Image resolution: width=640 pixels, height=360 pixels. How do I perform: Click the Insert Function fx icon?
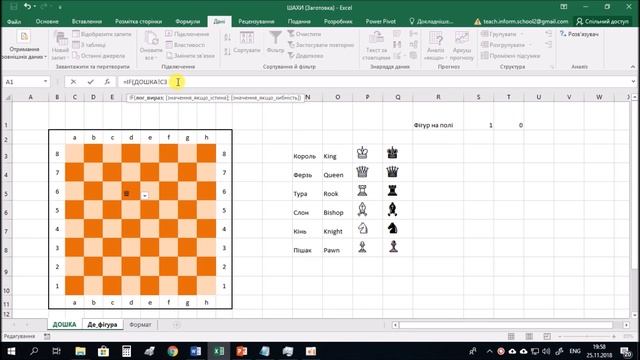coord(107,82)
